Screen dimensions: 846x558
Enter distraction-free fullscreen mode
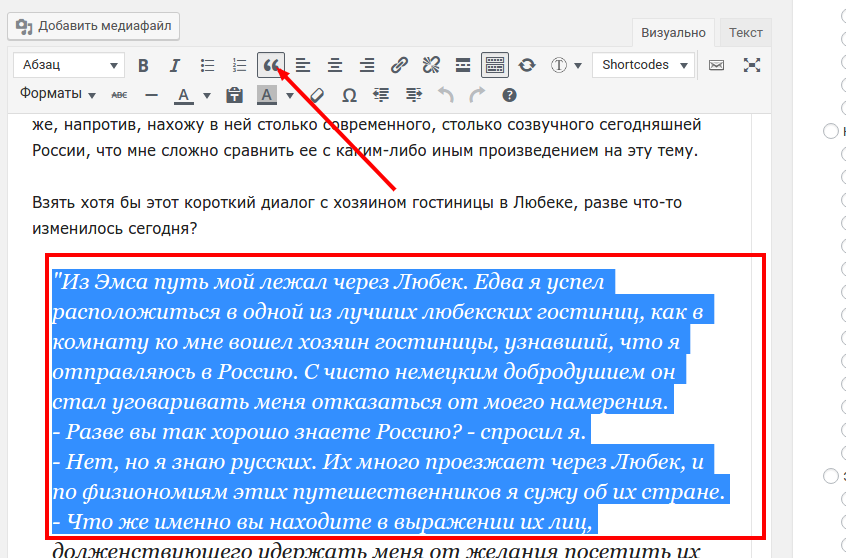[x=752, y=65]
